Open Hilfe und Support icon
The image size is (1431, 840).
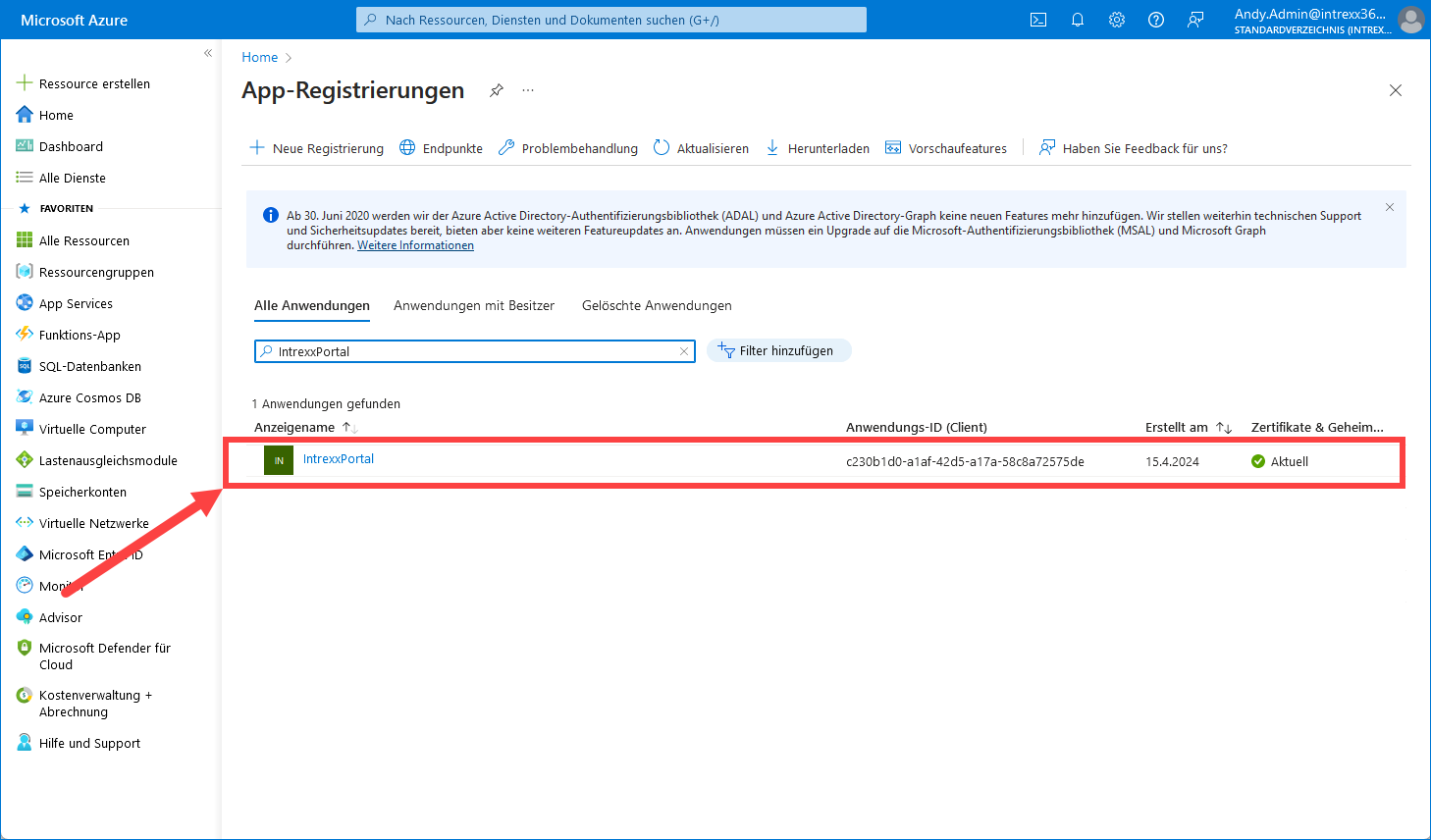click(x=25, y=743)
